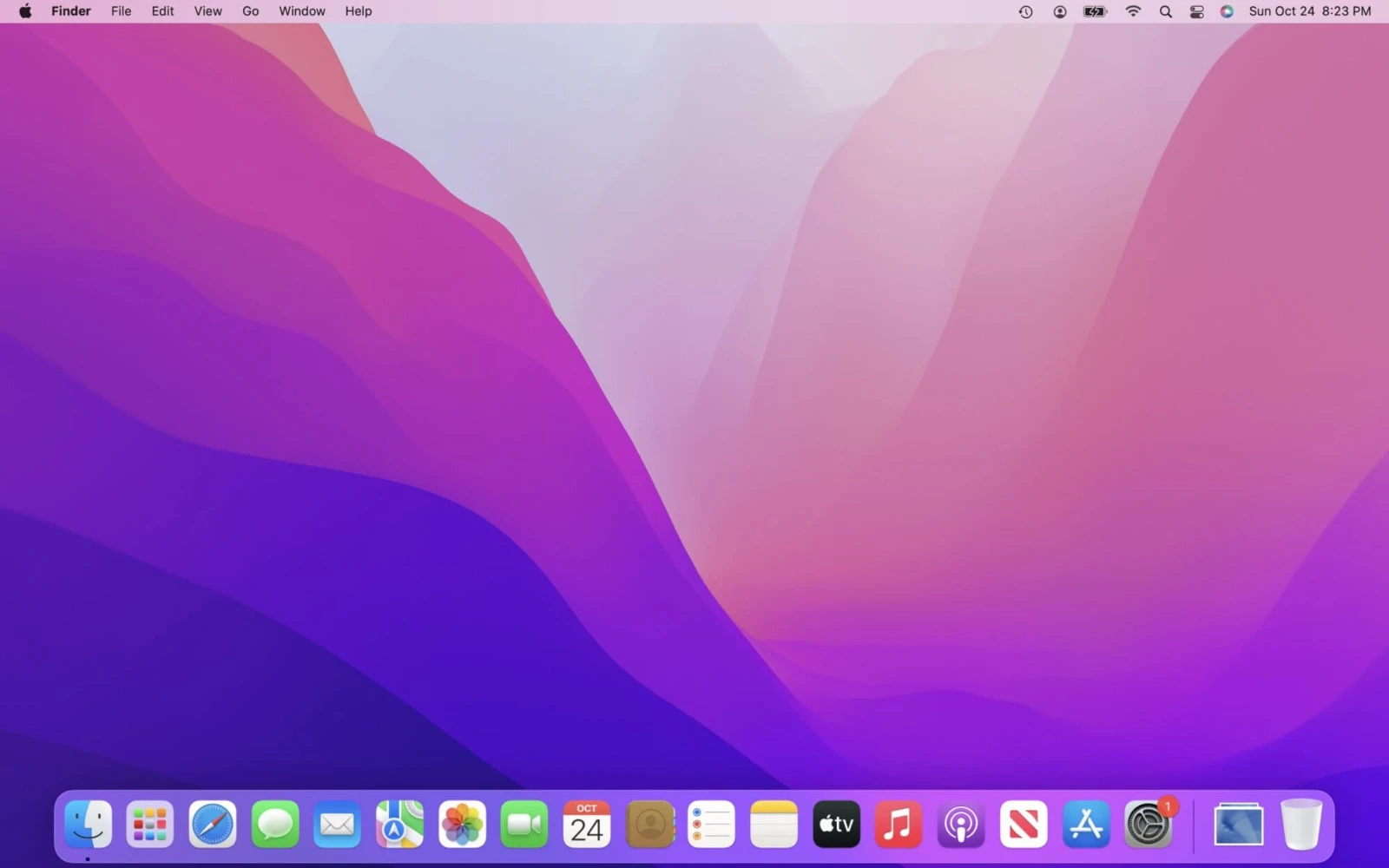The width and height of the screenshot is (1389, 868).
Task: Activate Spotlight search in the menu bar
Action: tap(1165, 11)
